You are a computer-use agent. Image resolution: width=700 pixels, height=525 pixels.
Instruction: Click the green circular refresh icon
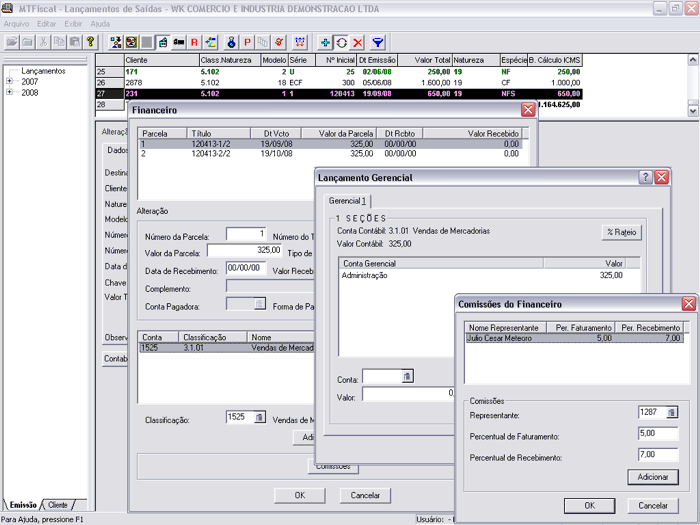click(341, 42)
